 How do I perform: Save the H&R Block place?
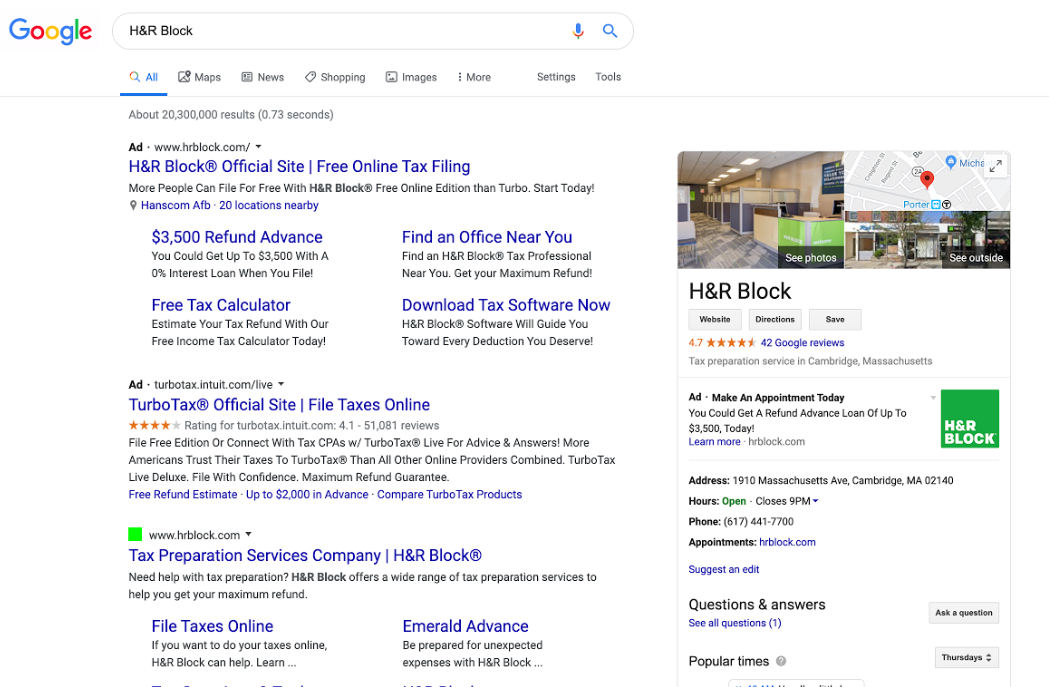coord(835,320)
